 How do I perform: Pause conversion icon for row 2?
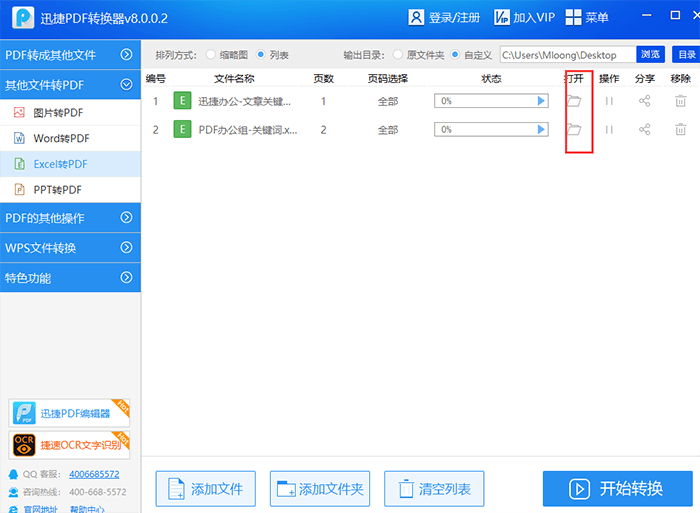609,130
